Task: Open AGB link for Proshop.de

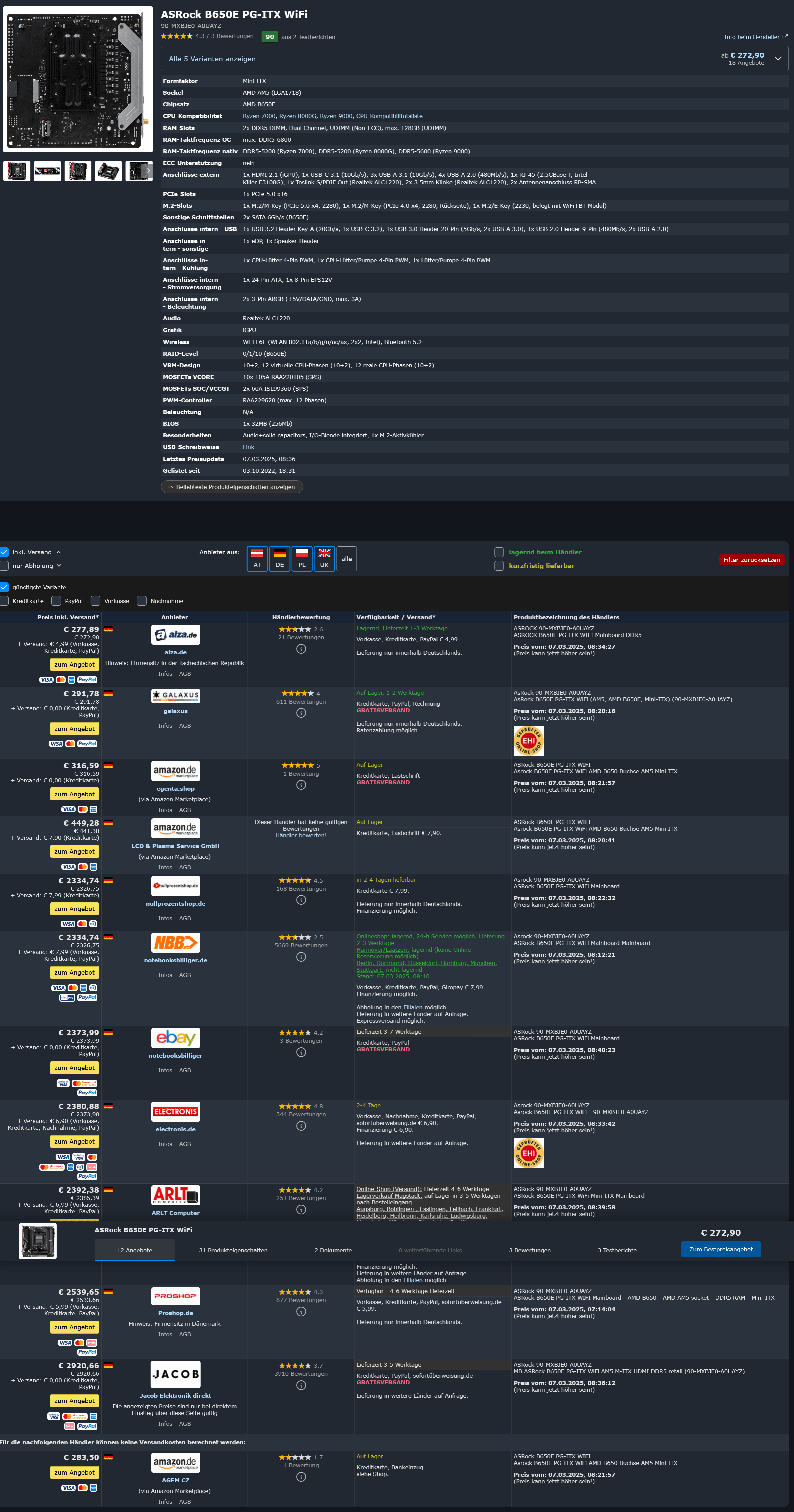Action: coord(185,1334)
